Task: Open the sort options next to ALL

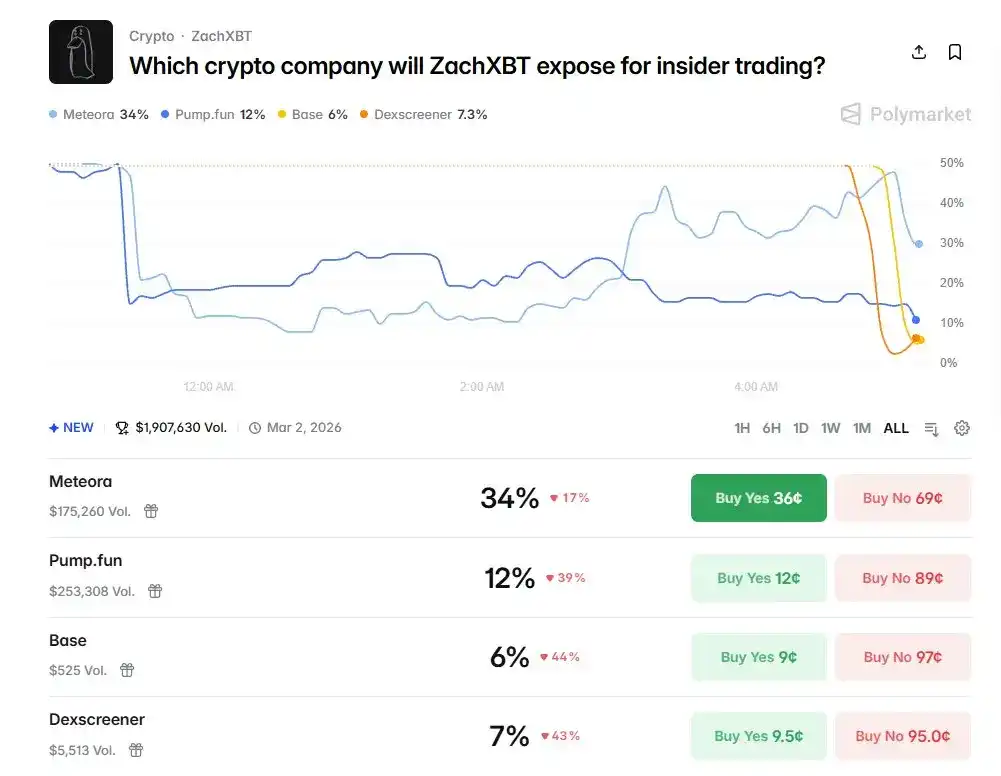Action: coord(930,428)
